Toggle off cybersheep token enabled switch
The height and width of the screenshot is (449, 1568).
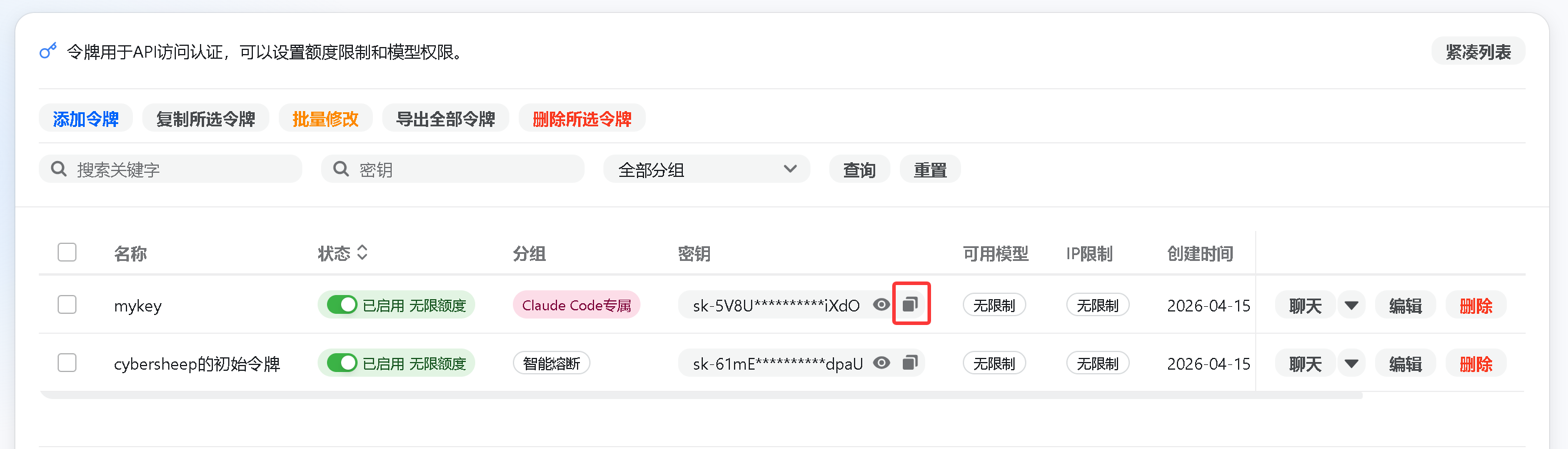(x=342, y=363)
